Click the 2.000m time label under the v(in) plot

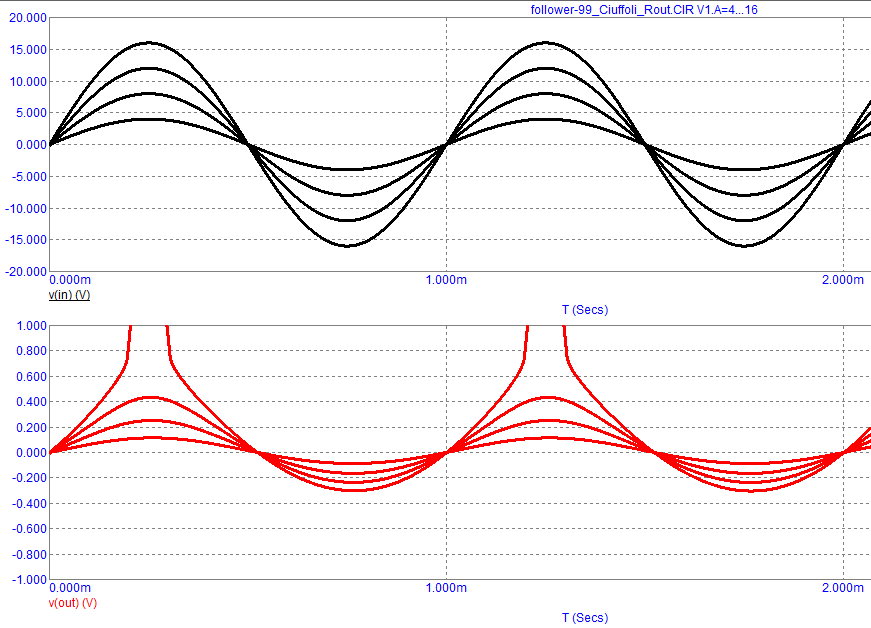coord(843,280)
